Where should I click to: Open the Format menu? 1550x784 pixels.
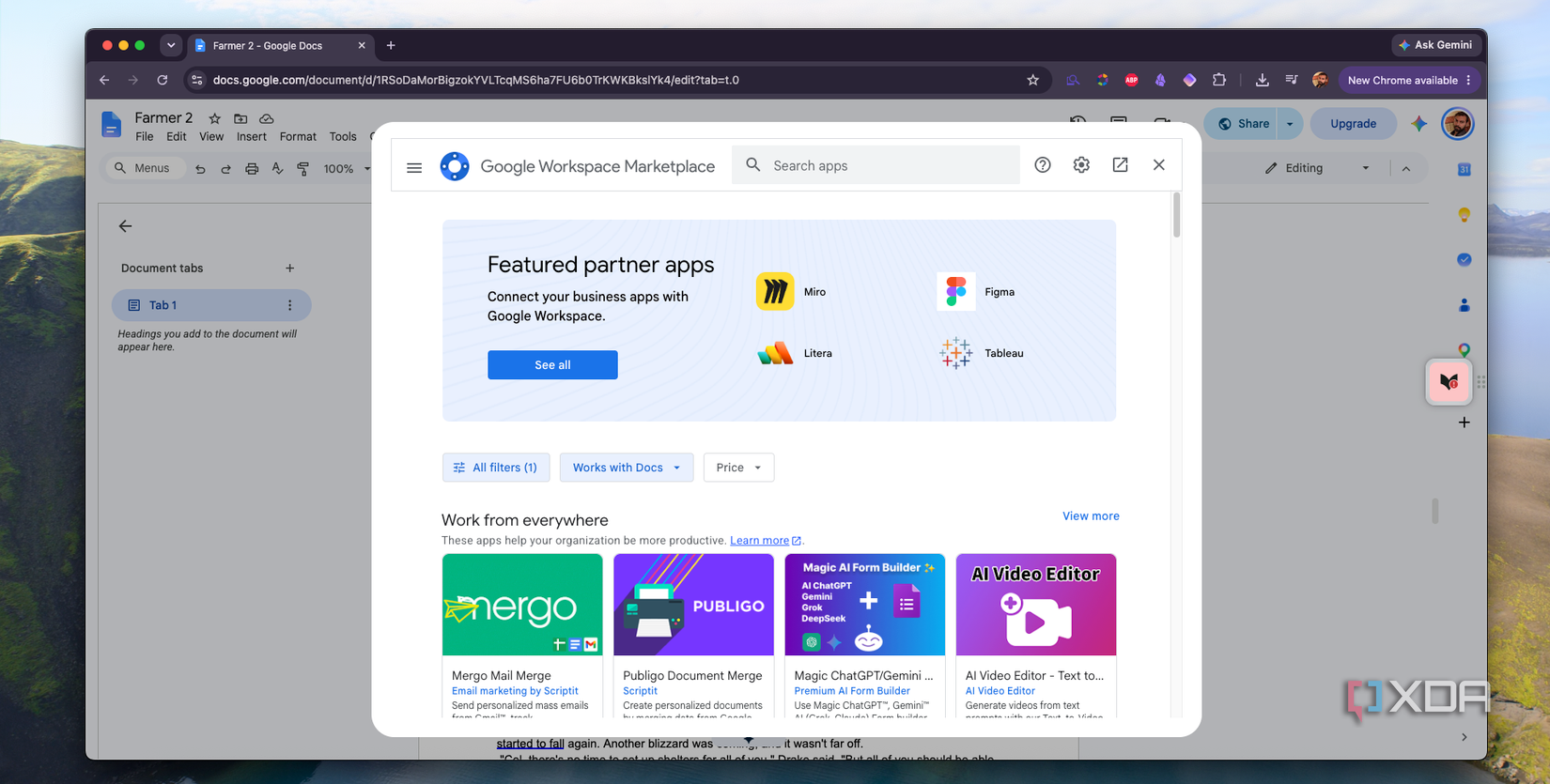click(298, 137)
